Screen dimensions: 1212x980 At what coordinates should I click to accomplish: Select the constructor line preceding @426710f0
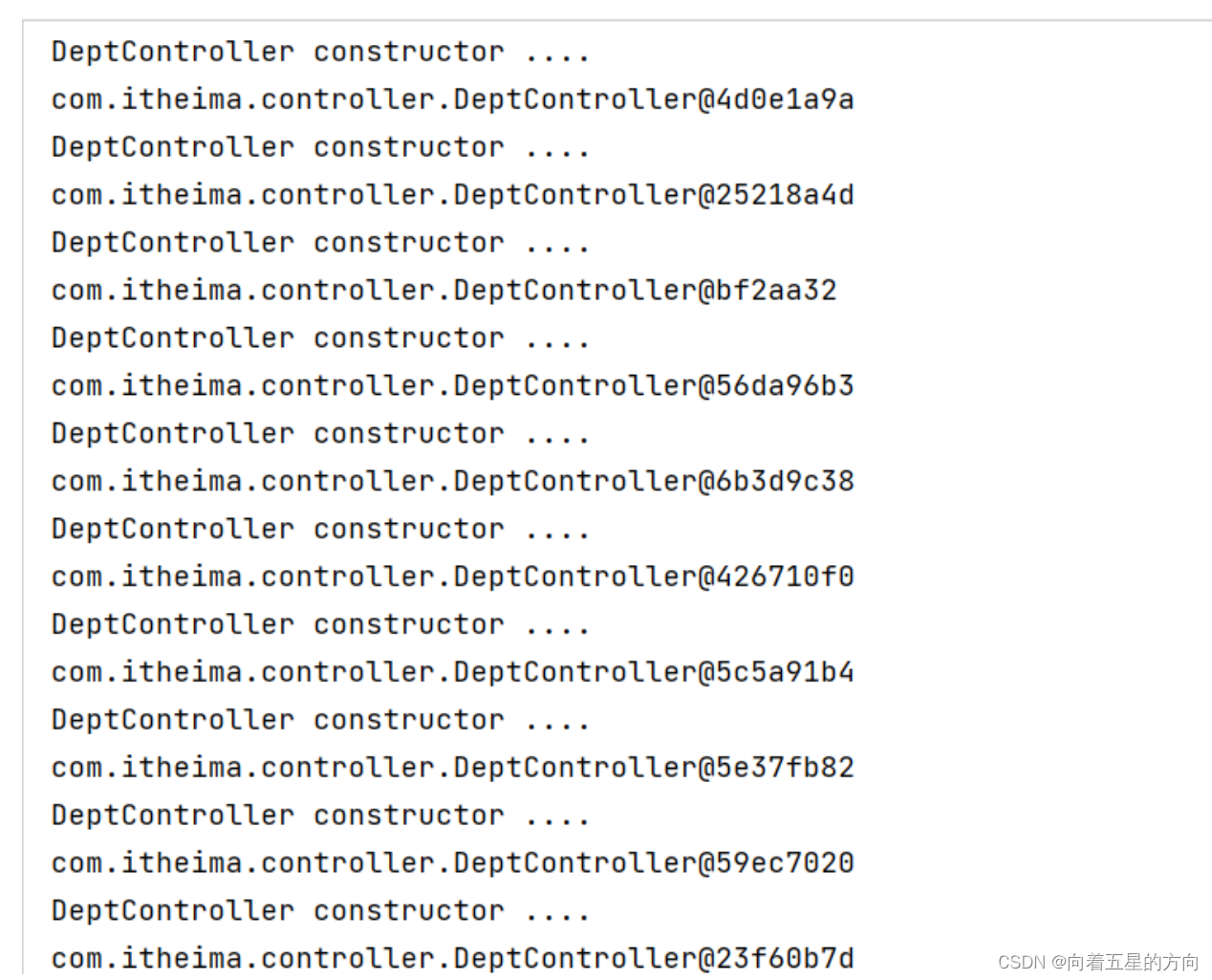tap(320, 529)
